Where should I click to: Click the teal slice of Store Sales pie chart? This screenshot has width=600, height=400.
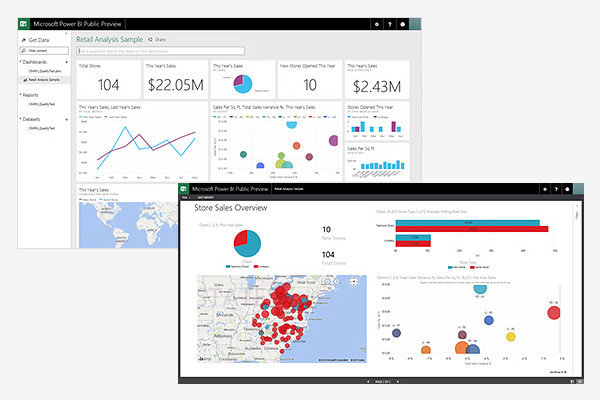pos(252,247)
